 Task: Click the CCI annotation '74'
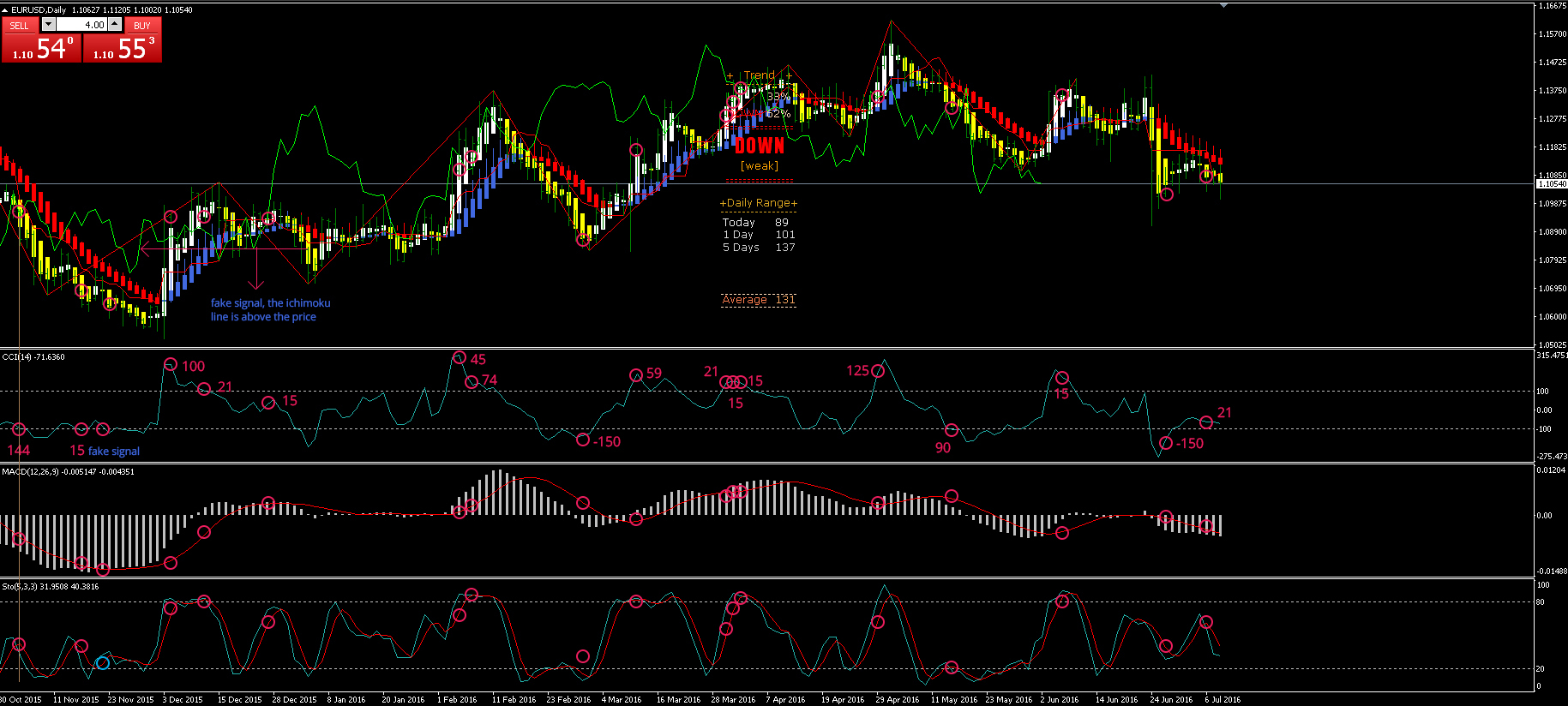point(490,380)
